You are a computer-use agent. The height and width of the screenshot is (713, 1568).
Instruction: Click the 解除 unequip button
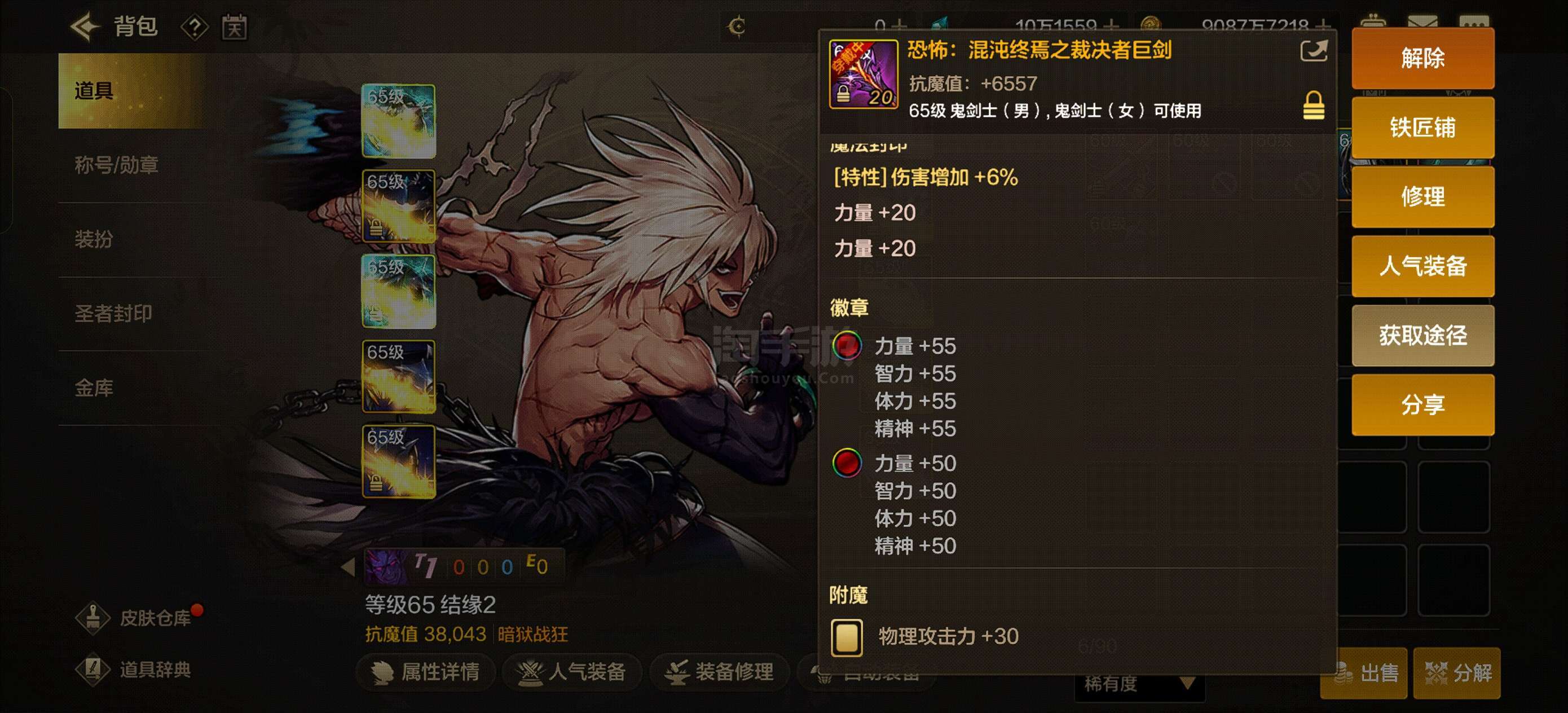click(x=1422, y=59)
